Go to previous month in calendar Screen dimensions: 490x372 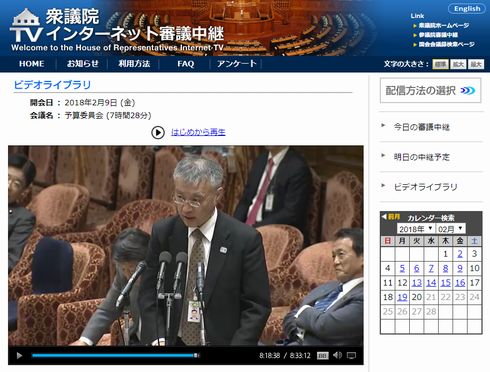(x=391, y=217)
